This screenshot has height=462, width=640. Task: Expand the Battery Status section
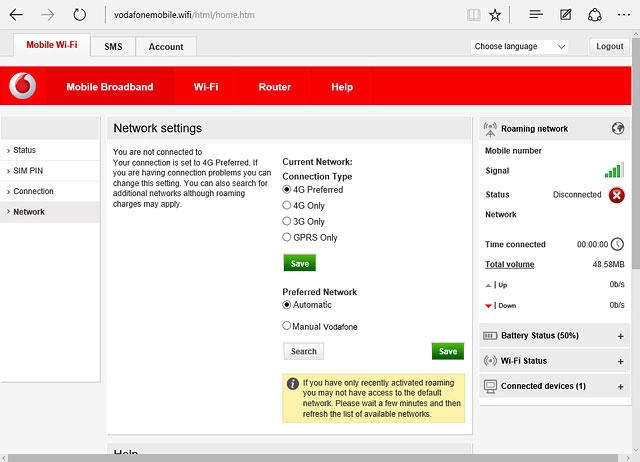tap(620, 336)
